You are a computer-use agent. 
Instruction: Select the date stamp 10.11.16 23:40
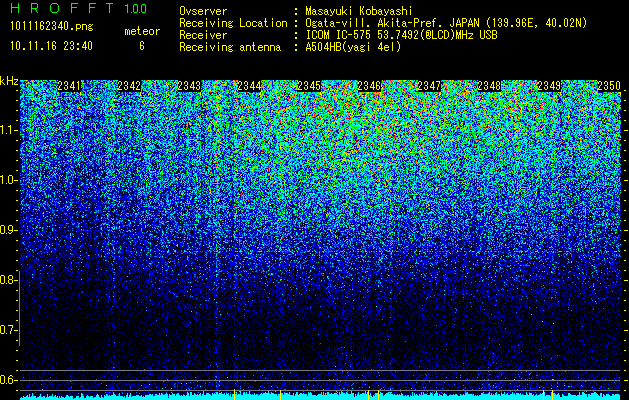[51, 46]
